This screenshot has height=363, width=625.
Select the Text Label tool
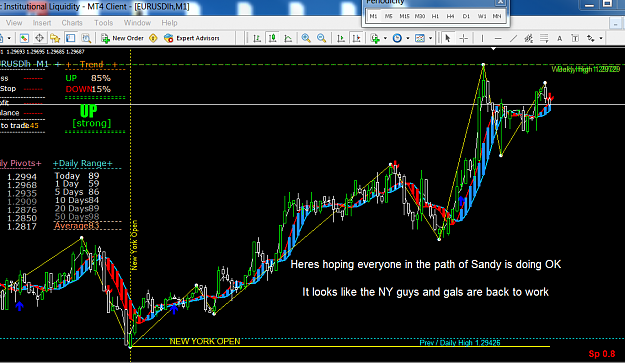[x=575, y=38]
